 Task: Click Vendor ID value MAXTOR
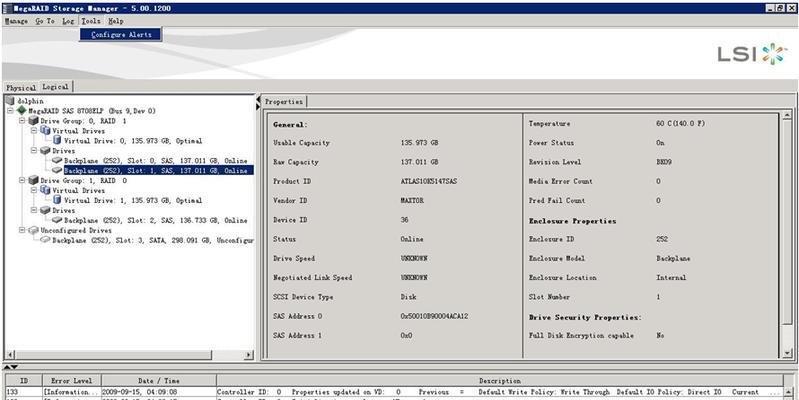[x=412, y=201]
